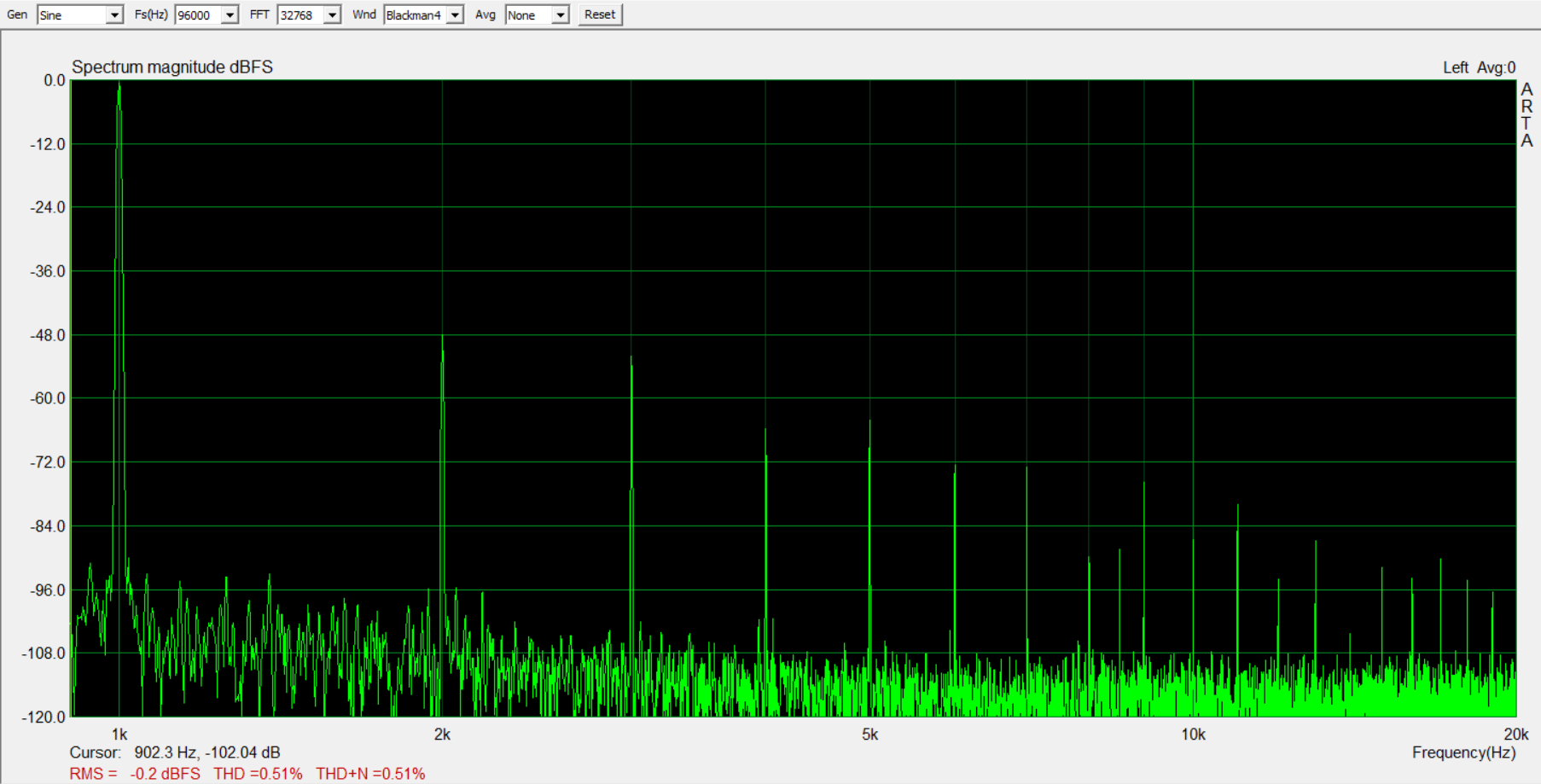The width and height of the screenshot is (1541, 784).
Task: Click the -48.0 dB axis label
Action: pos(48,335)
